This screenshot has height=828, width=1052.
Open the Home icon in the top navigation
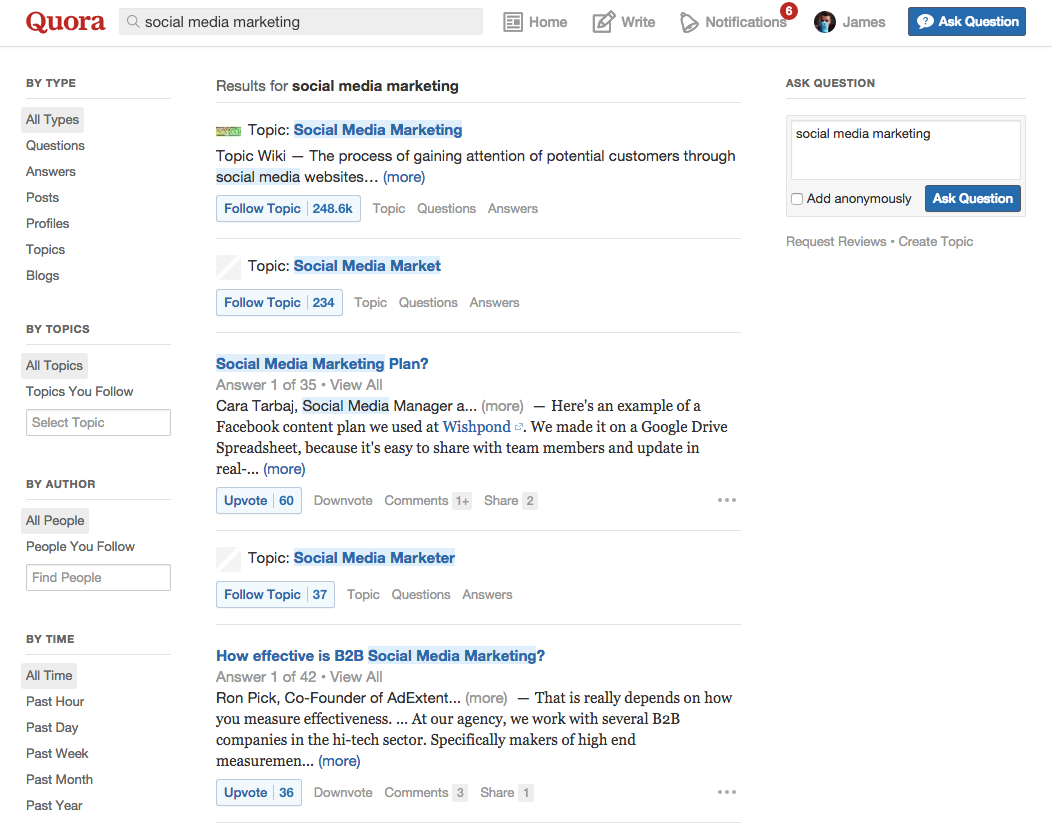click(514, 21)
